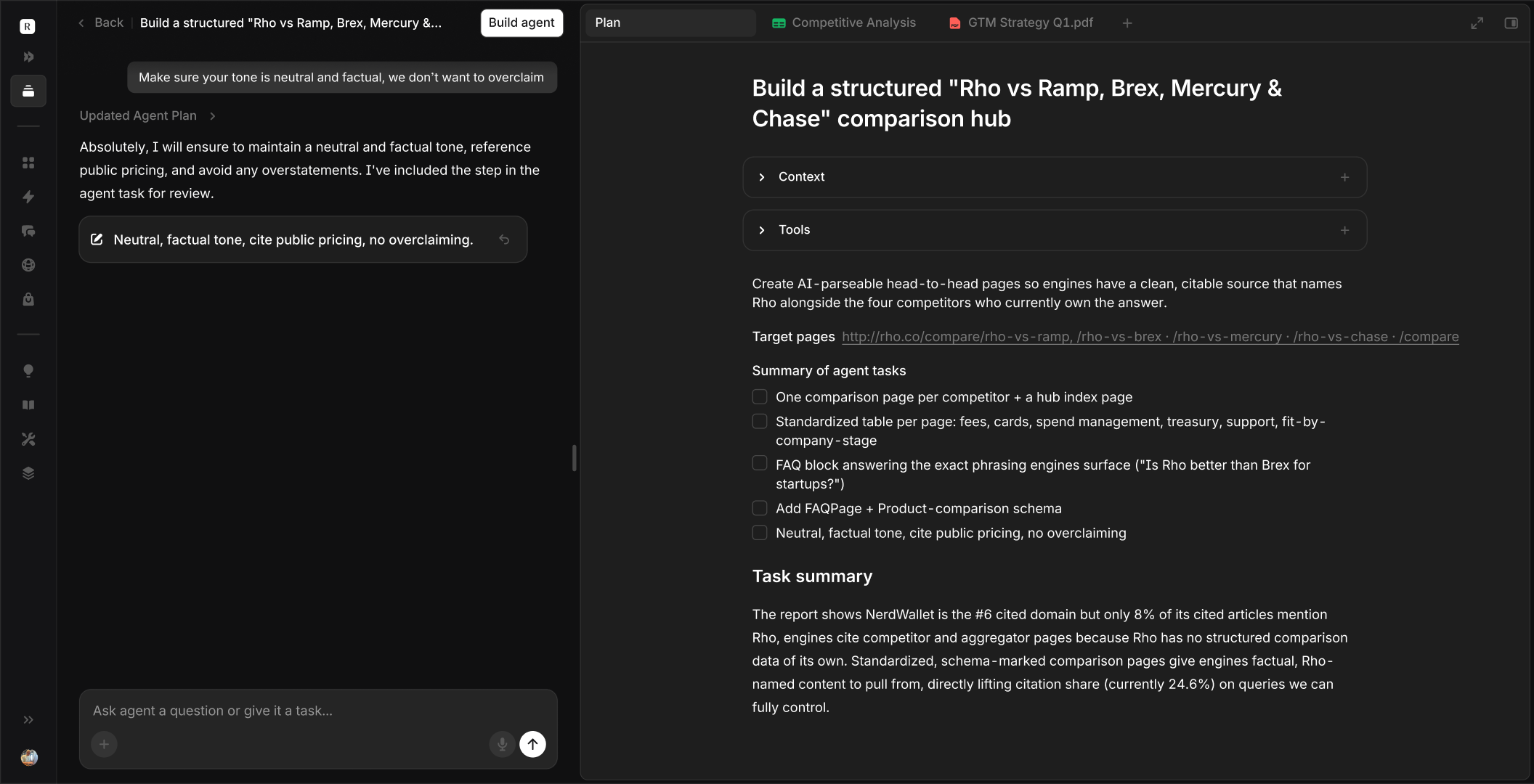Click the microphone voice input icon
1534x784 pixels.
coord(502,744)
